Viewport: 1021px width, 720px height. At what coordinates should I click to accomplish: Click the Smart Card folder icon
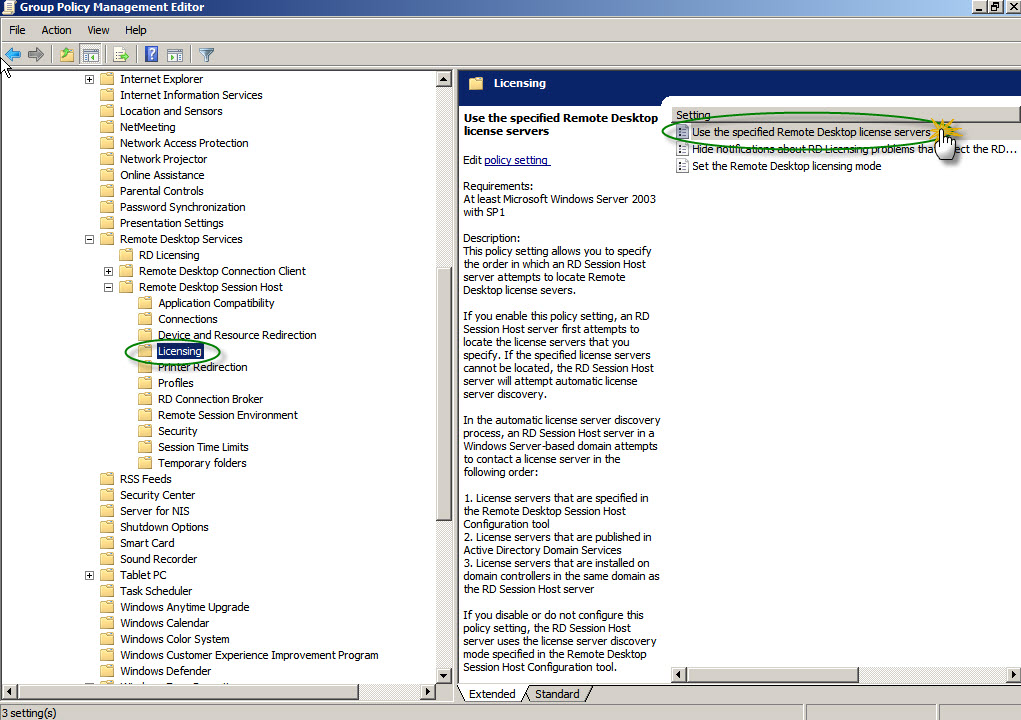point(107,542)
